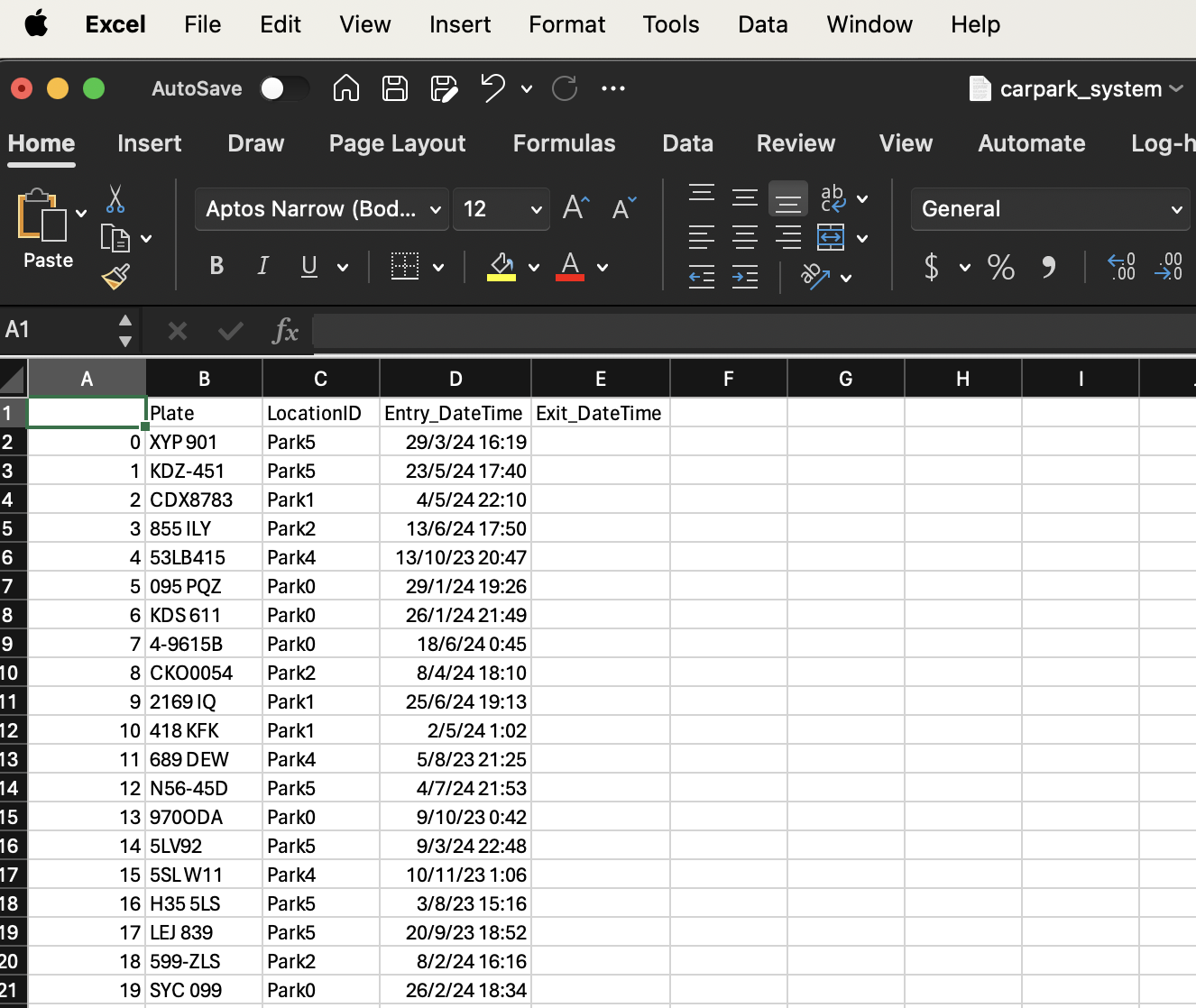Open the Tools menu in menu bar
Image resolution: width=1196 pixels, height=1008 pixels.
670,24
